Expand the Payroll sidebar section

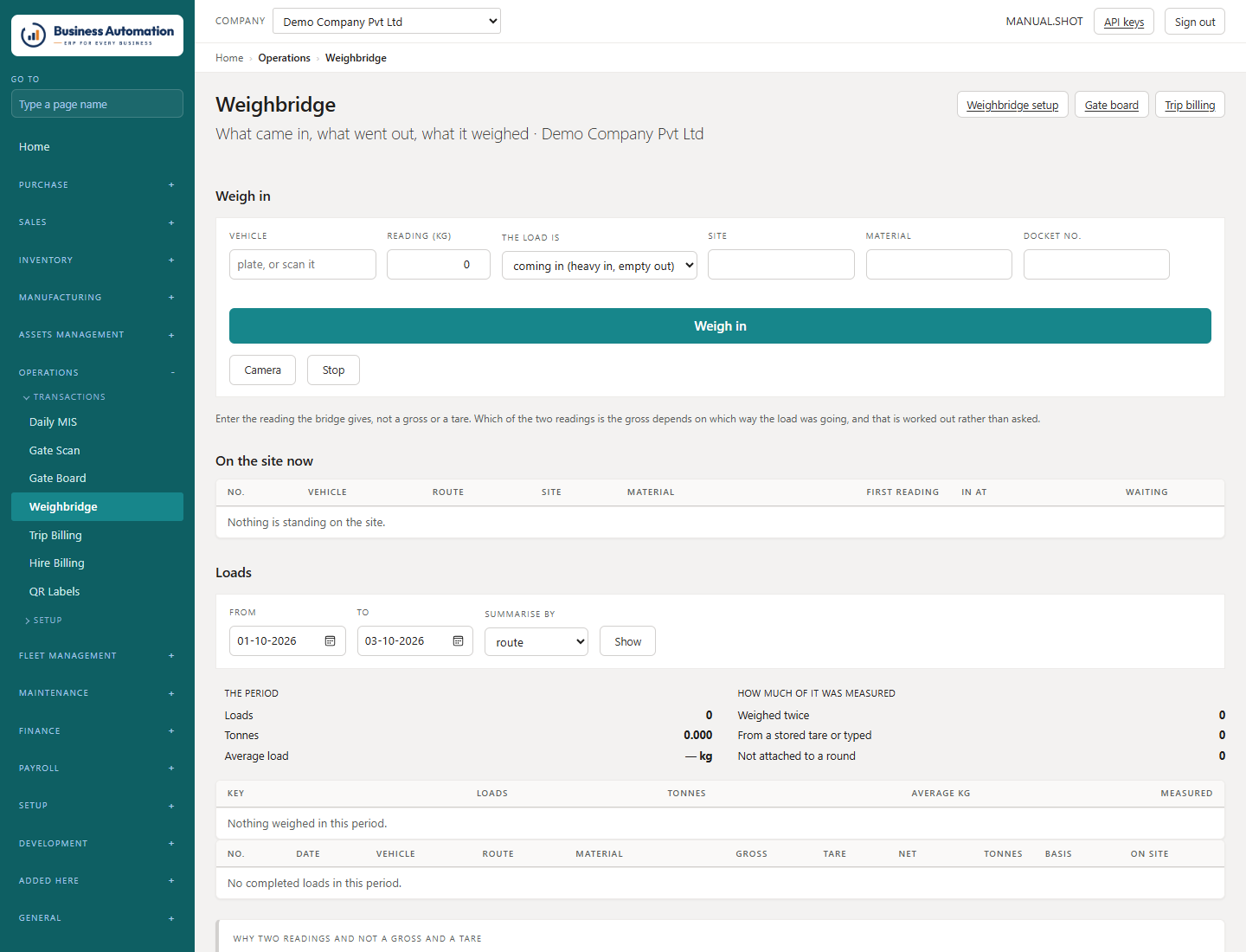pyautogui.click(x=97, y=769)
